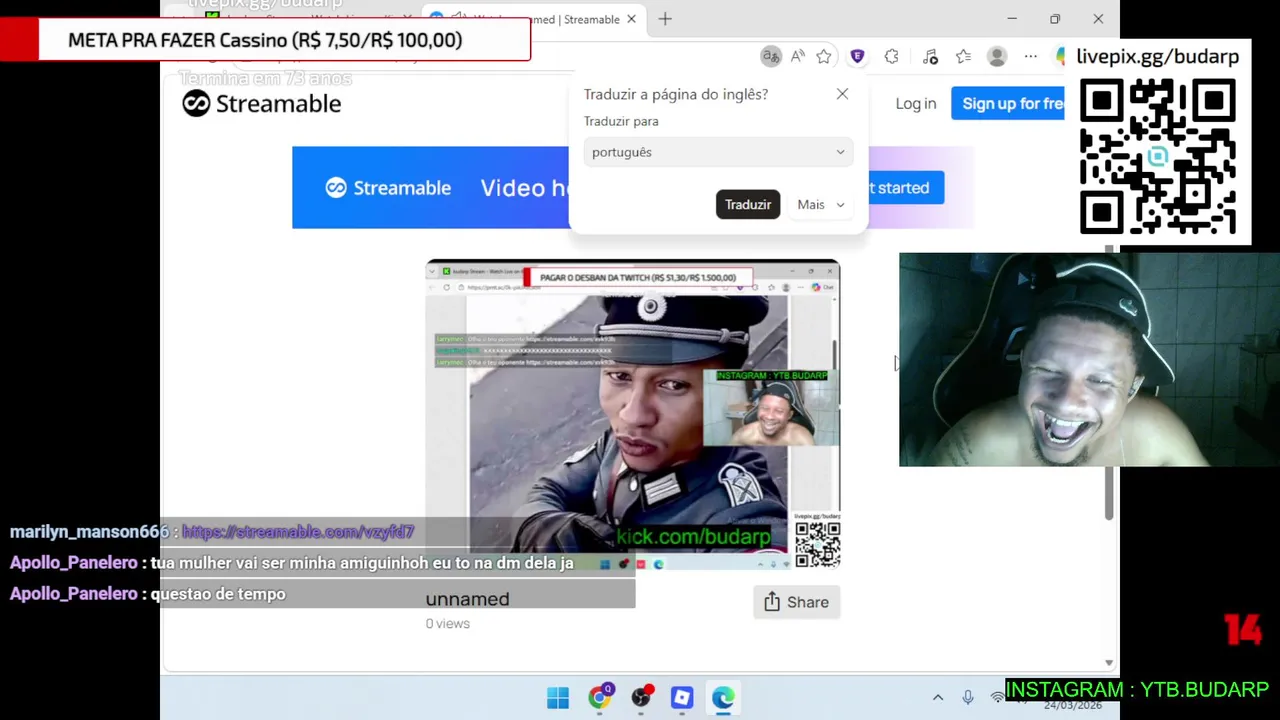Close the Streamable browser tab

click(x=631, y=19)
